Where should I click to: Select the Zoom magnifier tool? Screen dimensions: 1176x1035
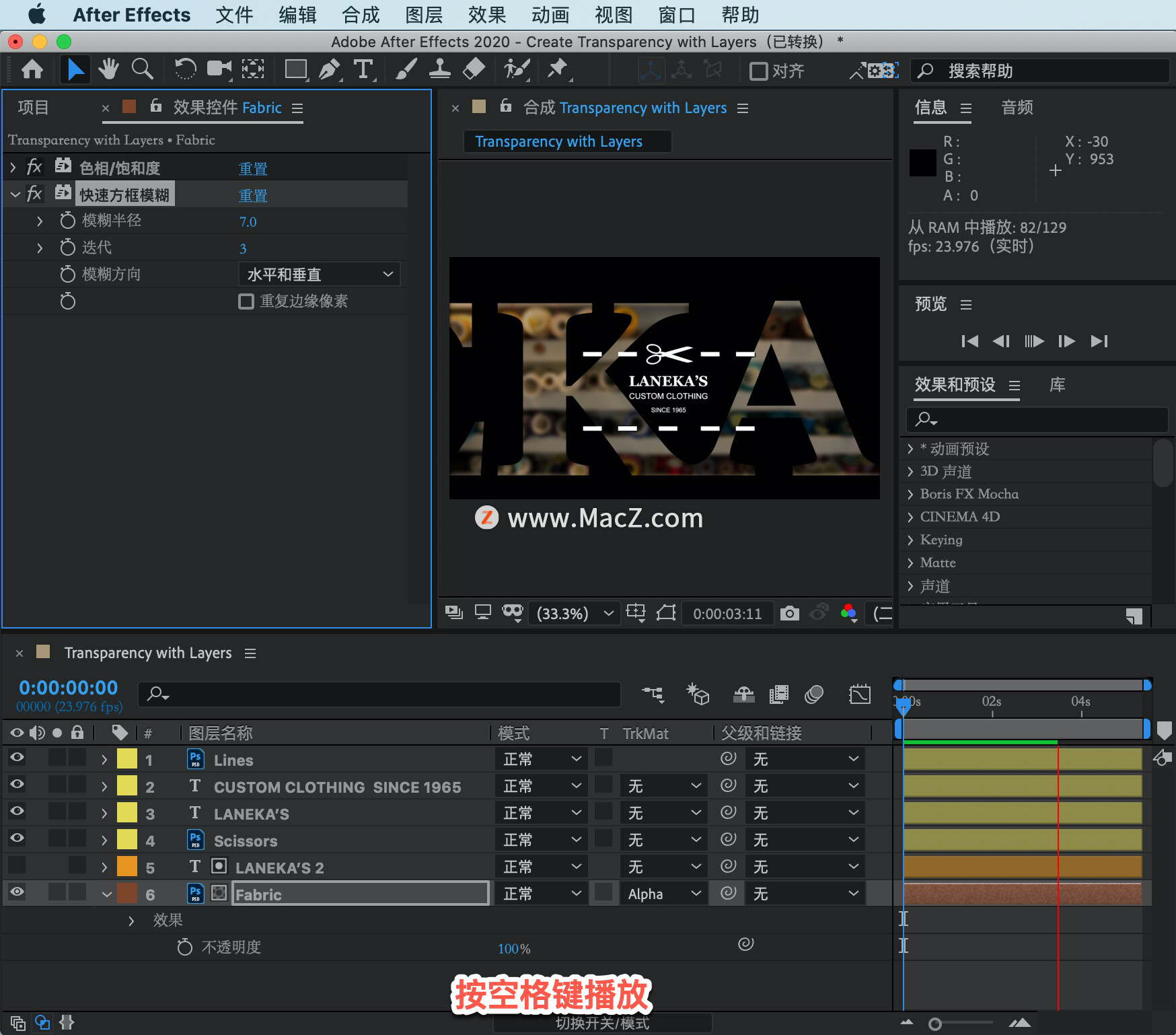(142, 69)
